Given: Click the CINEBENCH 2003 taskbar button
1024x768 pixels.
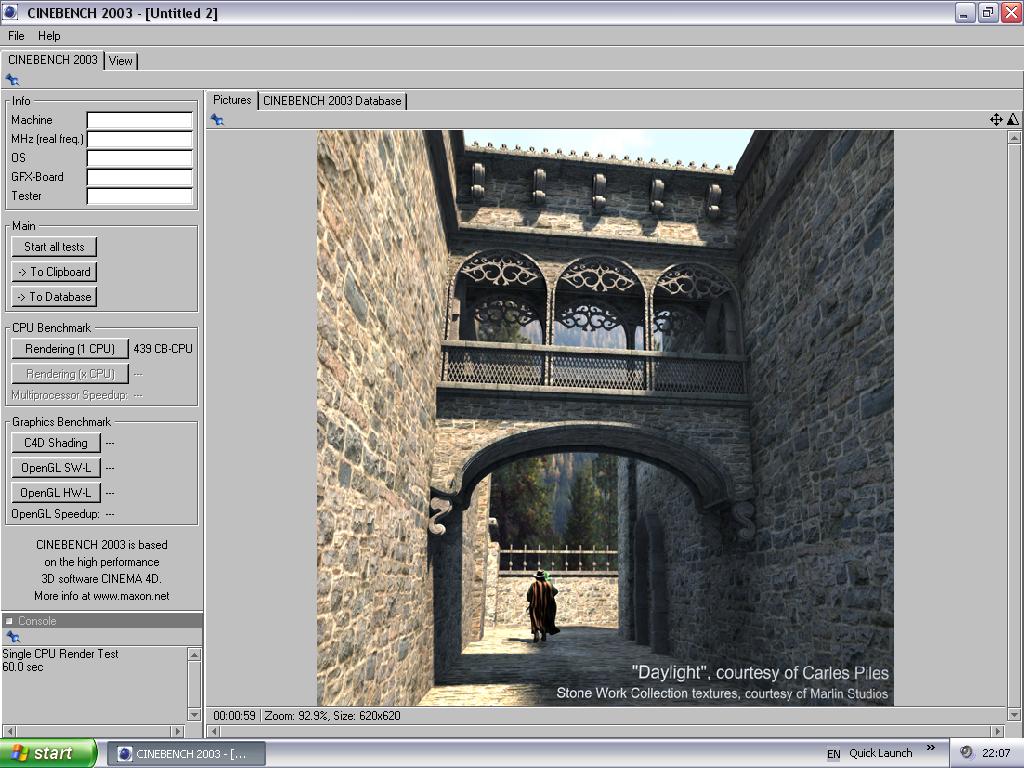Looking at the screenshot, I should point(186,754).
